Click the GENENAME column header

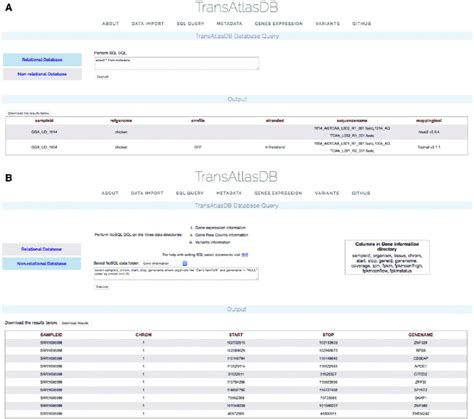pyautogui.click(x=421, y=335)
